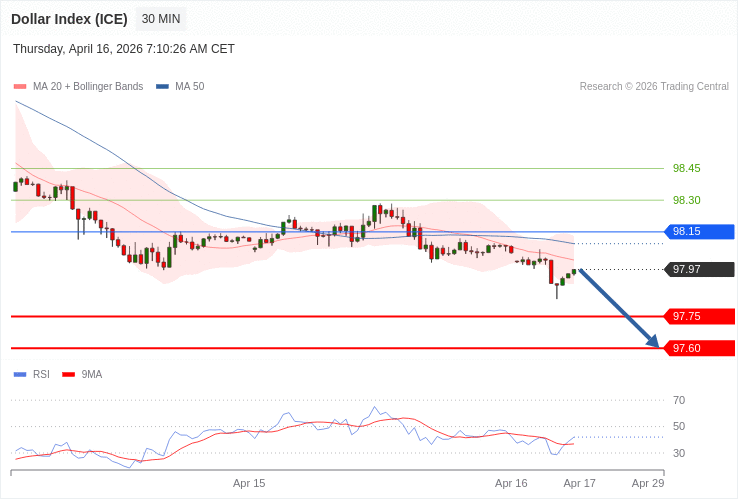Click the MA 20 + Bollinger Bands legend swatch
Viewport: 738px width, 500px height.
point(20,87)
